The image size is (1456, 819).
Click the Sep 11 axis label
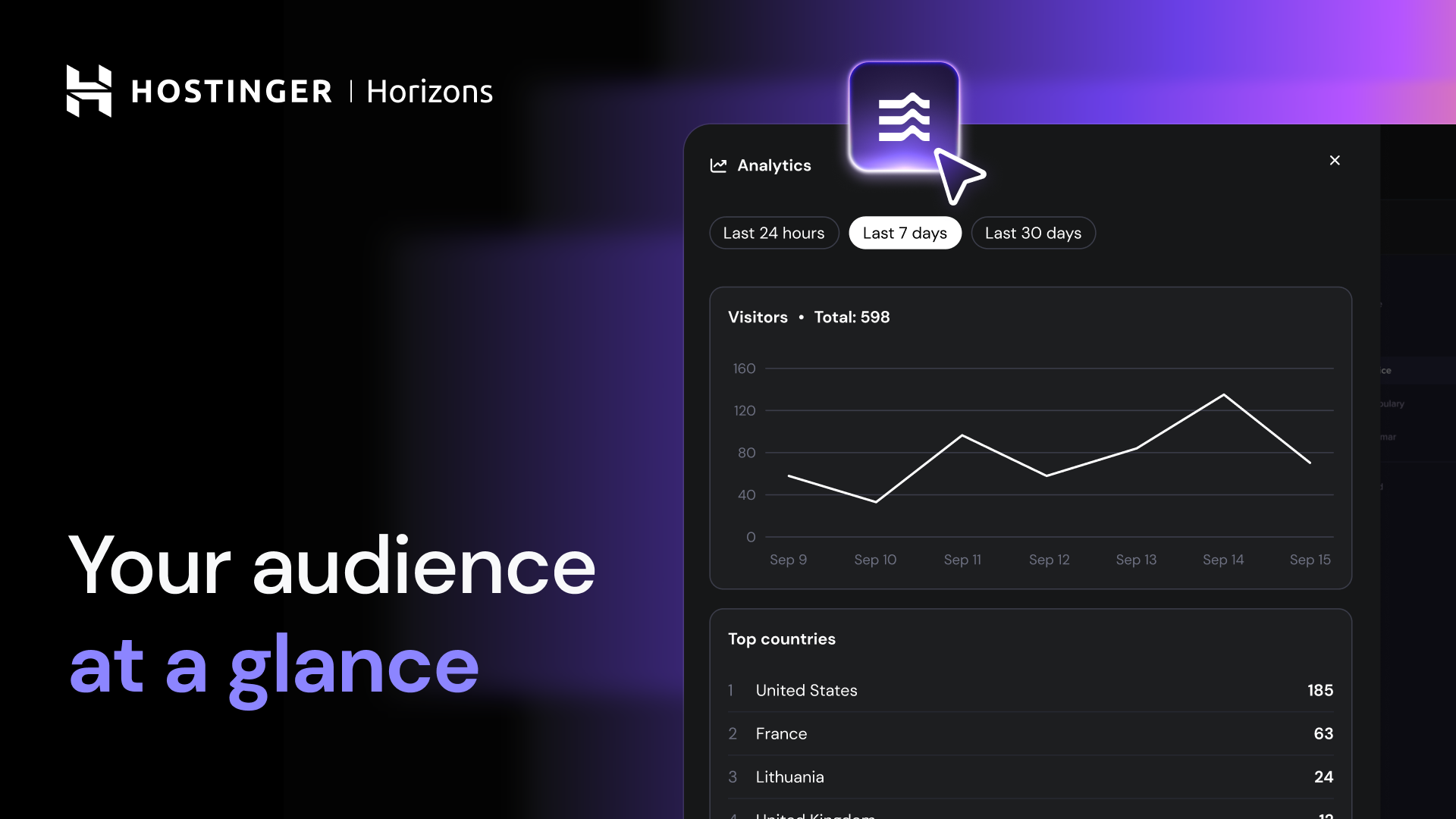coord(962,560)
